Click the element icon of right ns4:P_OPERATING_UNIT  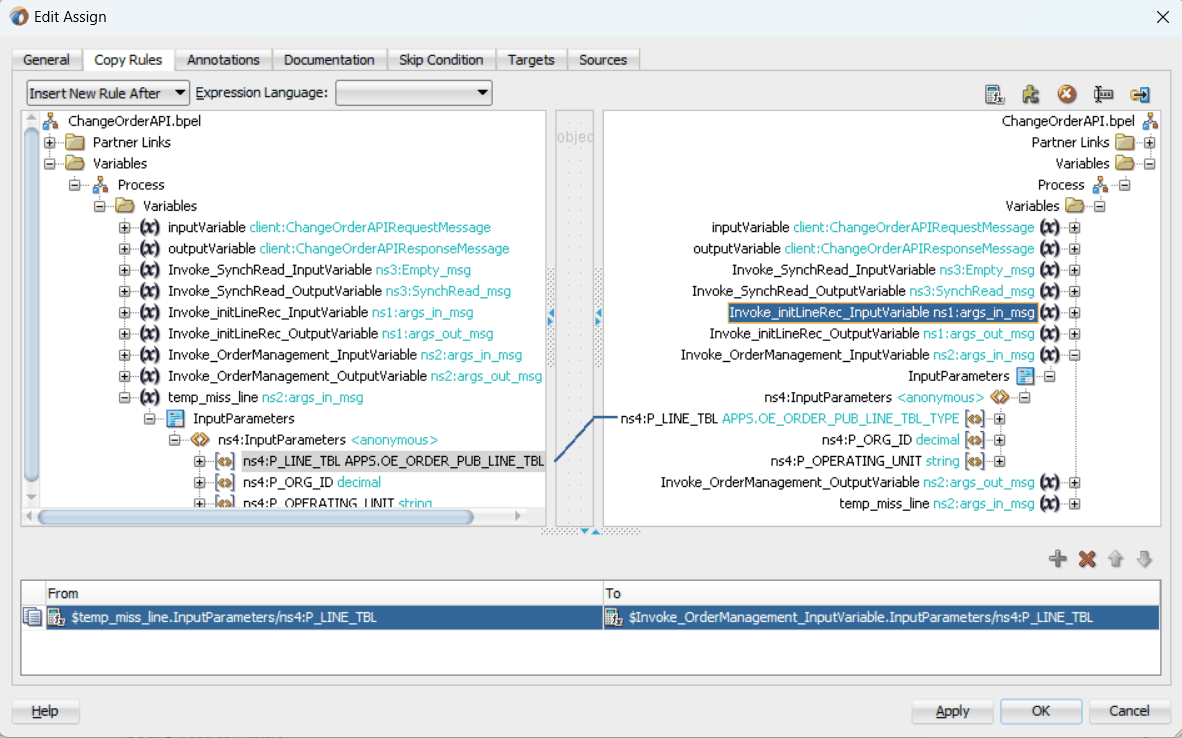975,461
